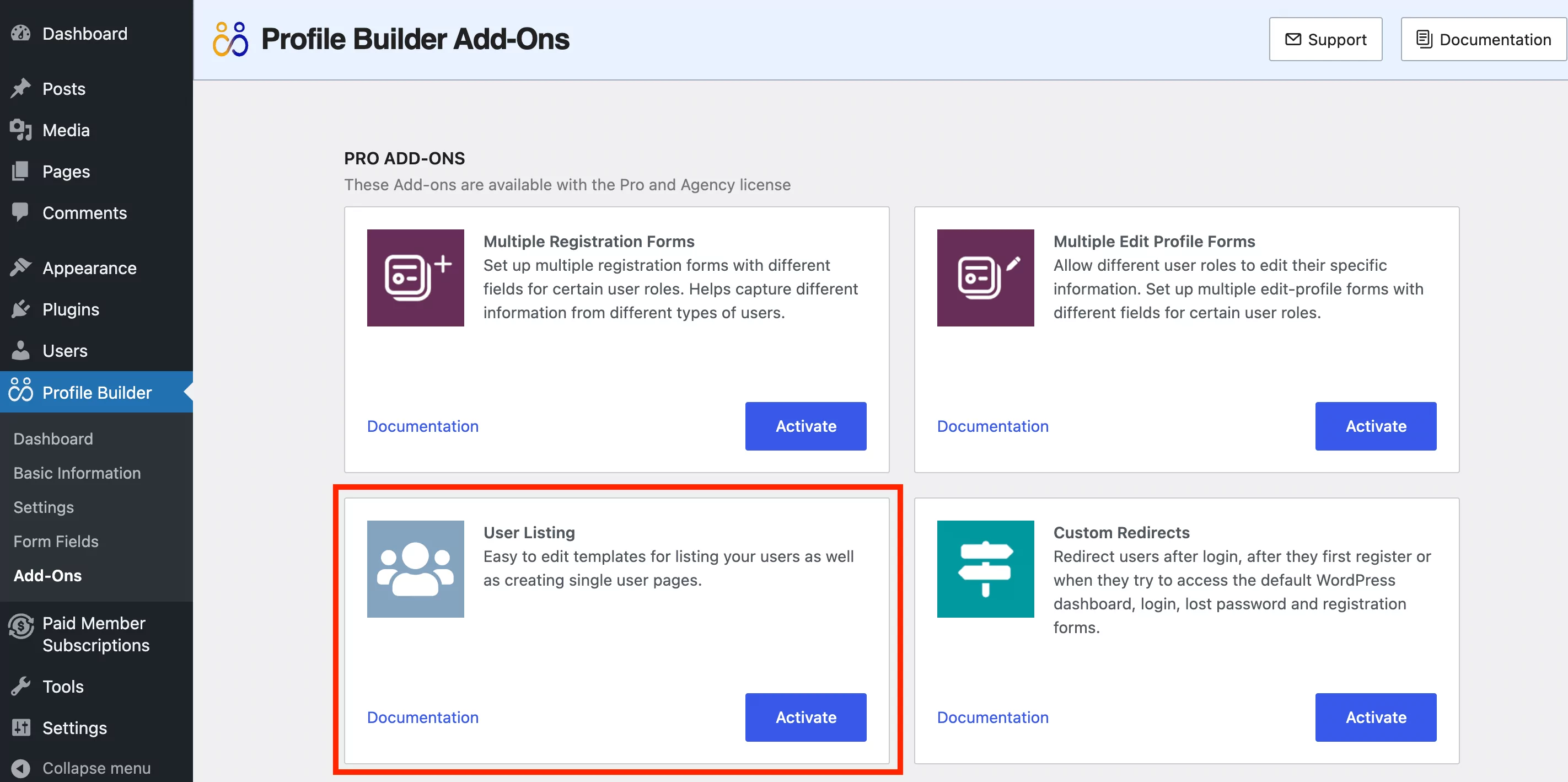Viewport: 1568px width, 782px height.
Task: Open Multiple Registration Forms Documentation link
Action: click(x=422, y=426)
